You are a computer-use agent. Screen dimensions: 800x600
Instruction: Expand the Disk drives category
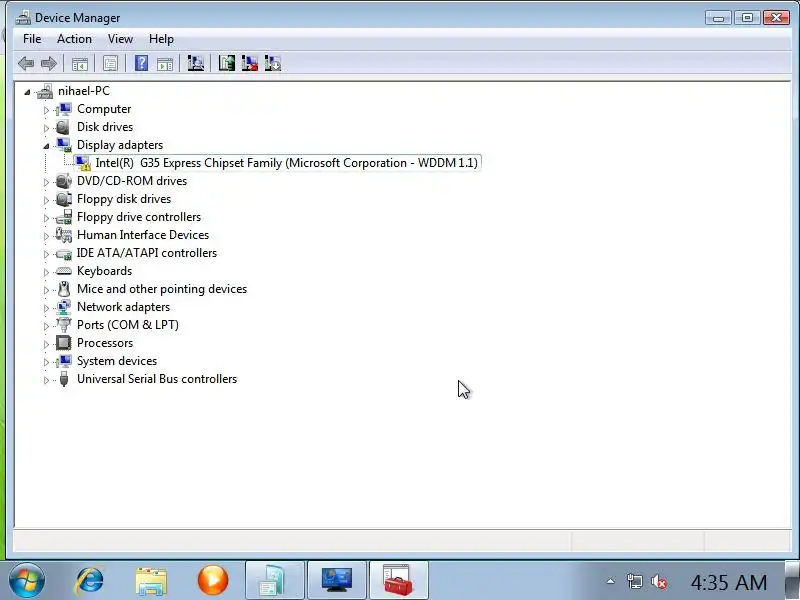click(46, 128)
